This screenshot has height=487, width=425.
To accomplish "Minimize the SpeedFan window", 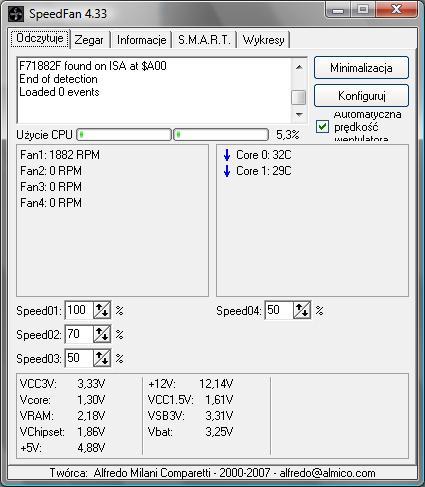I will [338, 11].
